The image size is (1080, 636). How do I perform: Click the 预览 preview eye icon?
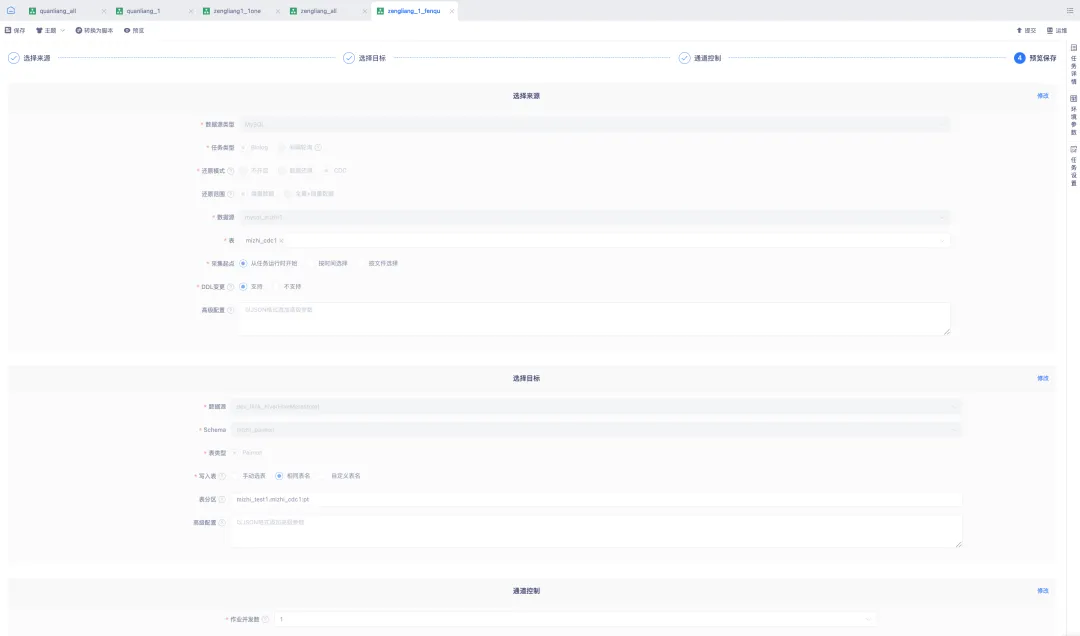pos(127,31)
